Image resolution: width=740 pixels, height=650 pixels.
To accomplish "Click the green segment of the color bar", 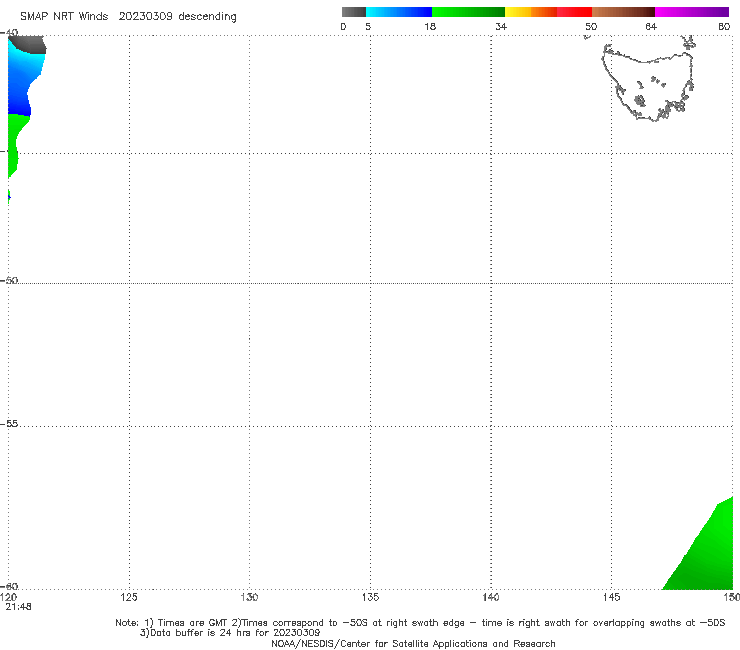I will point(469,12).
